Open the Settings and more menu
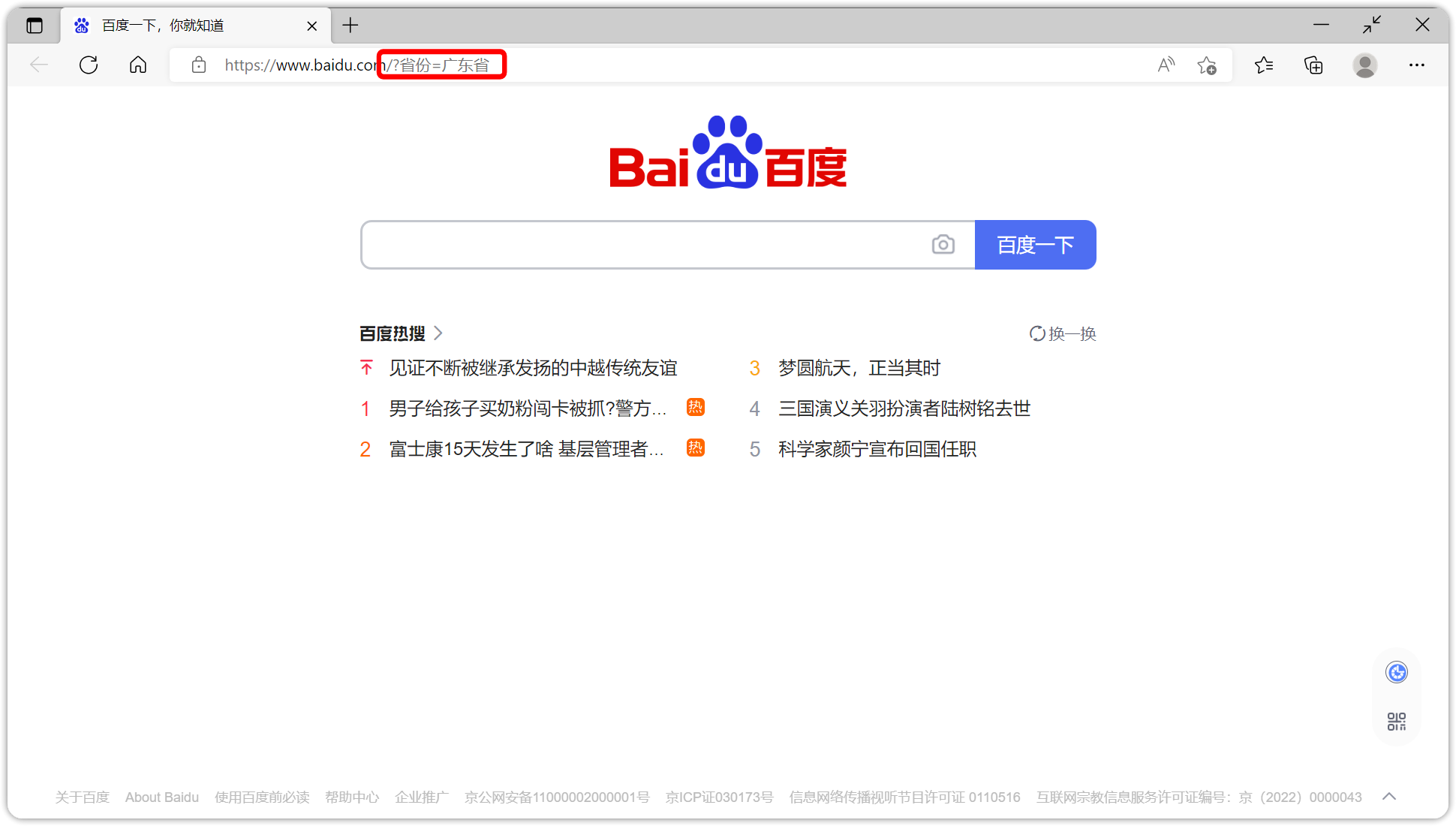Image resolution: width=1456 pixels, height=826 pixels. [x=1417, y=65]
